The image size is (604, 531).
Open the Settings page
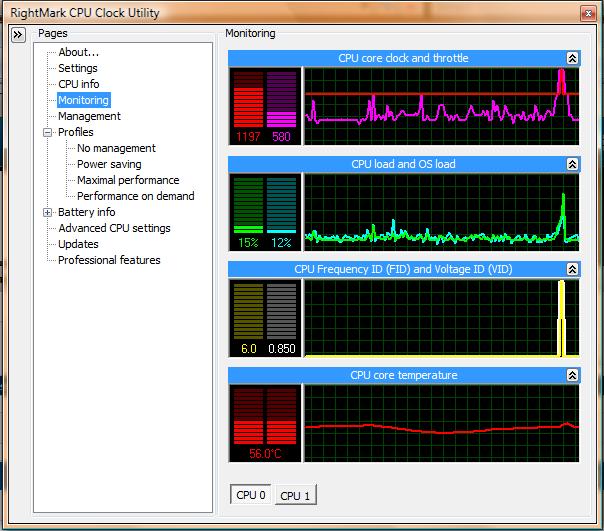point(78,68)
